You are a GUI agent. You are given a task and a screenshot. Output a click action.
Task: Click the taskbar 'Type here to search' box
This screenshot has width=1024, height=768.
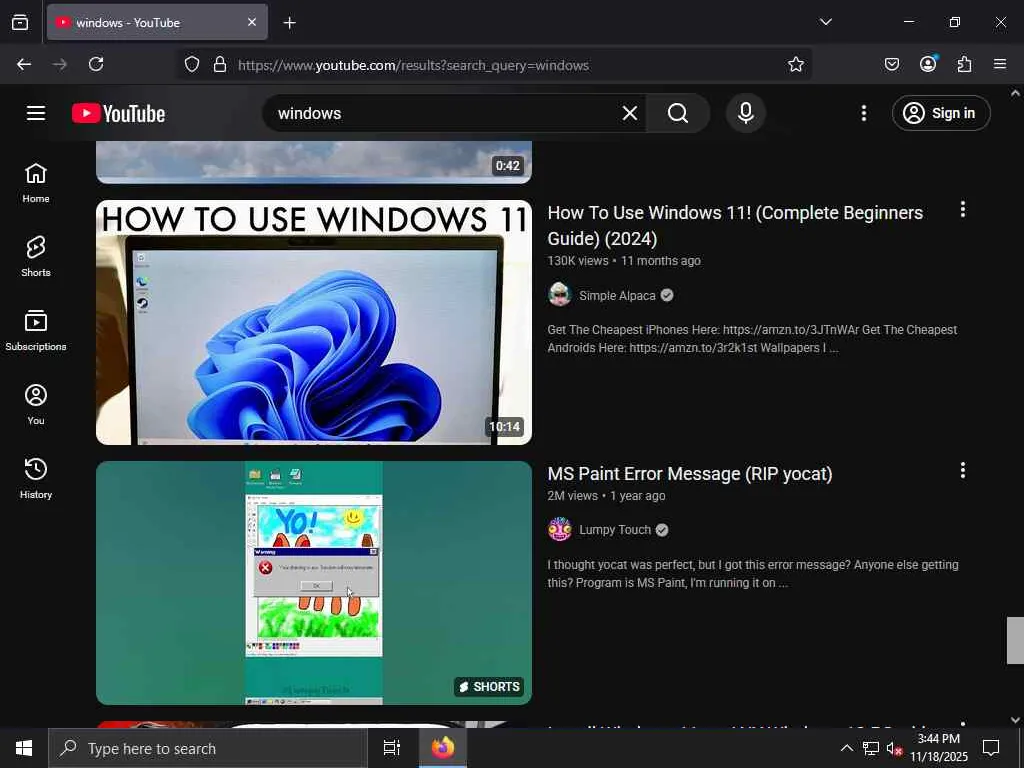coord(208,748)
